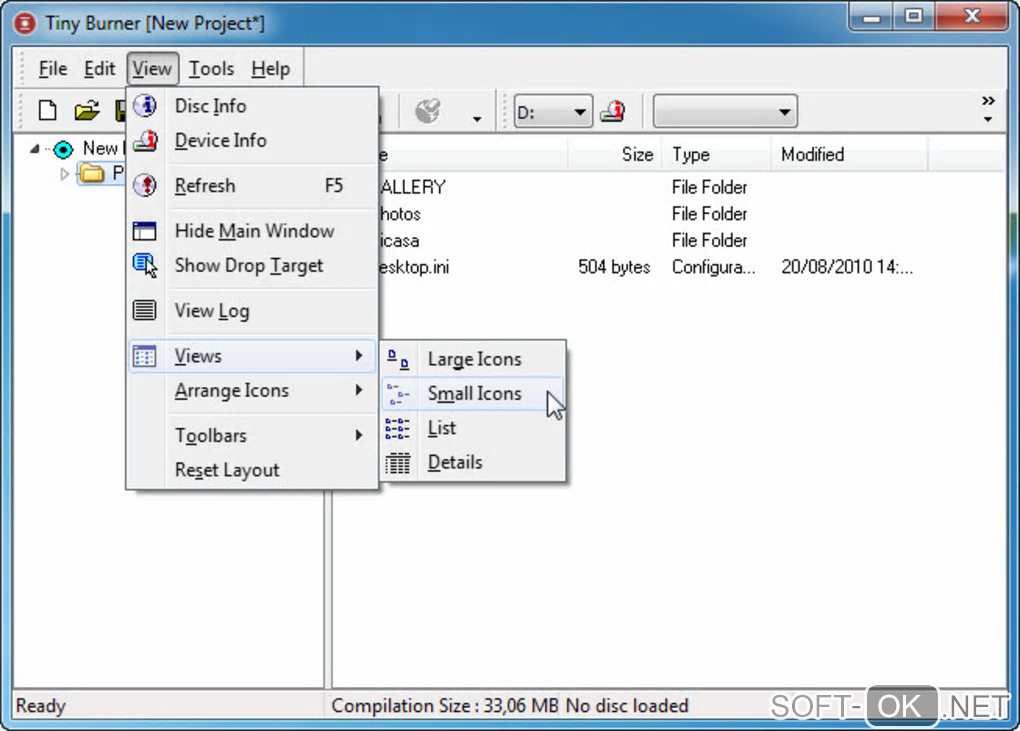Sort by the Modified column header

point(849,154)
